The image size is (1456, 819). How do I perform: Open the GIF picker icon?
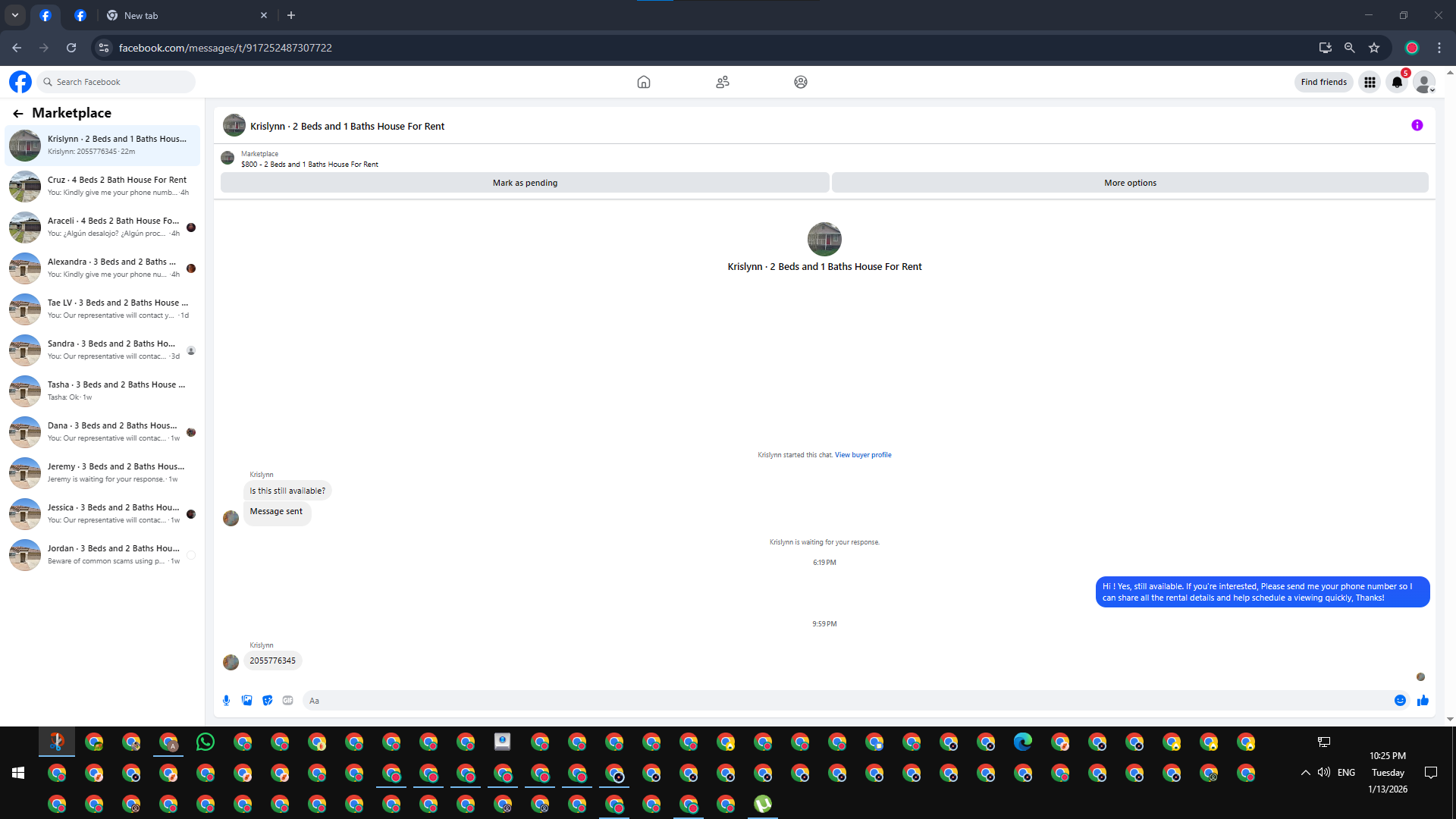pyautogui.click(x=287, y=701)
